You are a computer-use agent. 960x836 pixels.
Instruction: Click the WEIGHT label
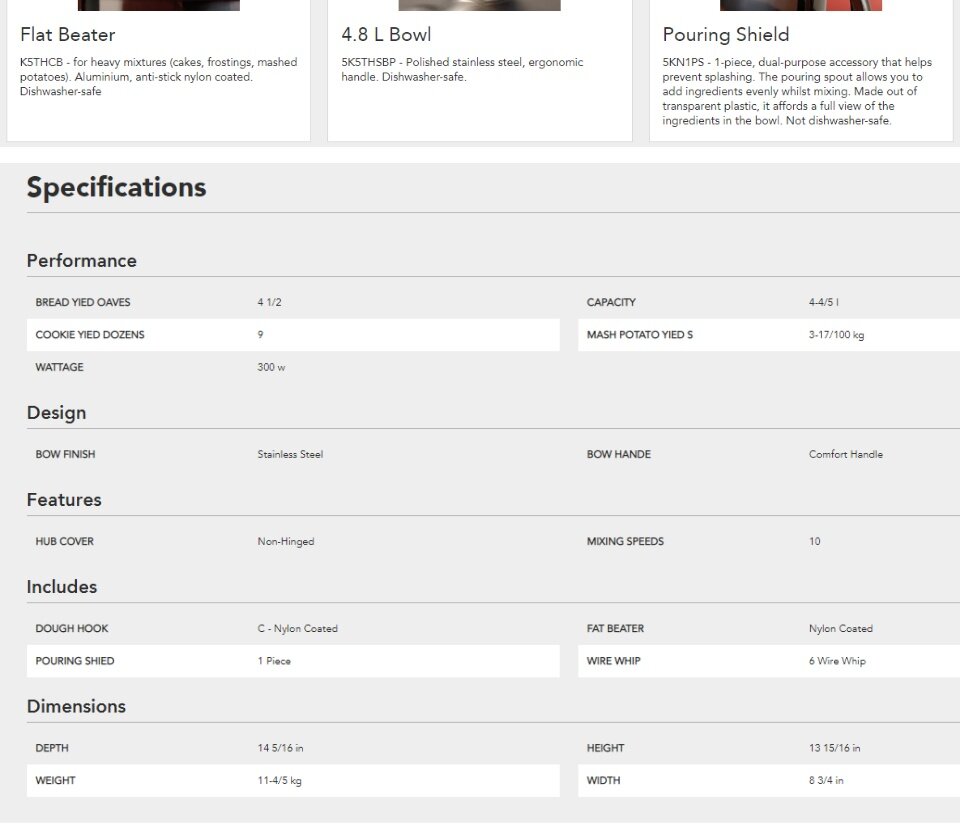[55, 780]
